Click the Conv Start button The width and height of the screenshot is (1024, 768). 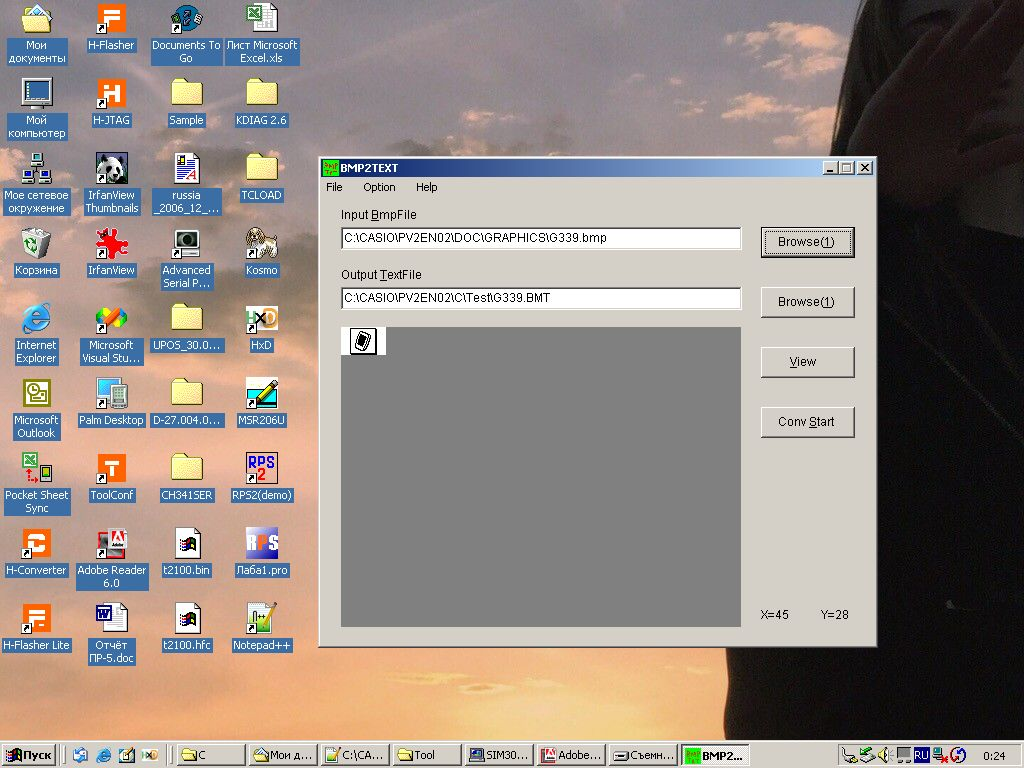click(x=807, y=422)
